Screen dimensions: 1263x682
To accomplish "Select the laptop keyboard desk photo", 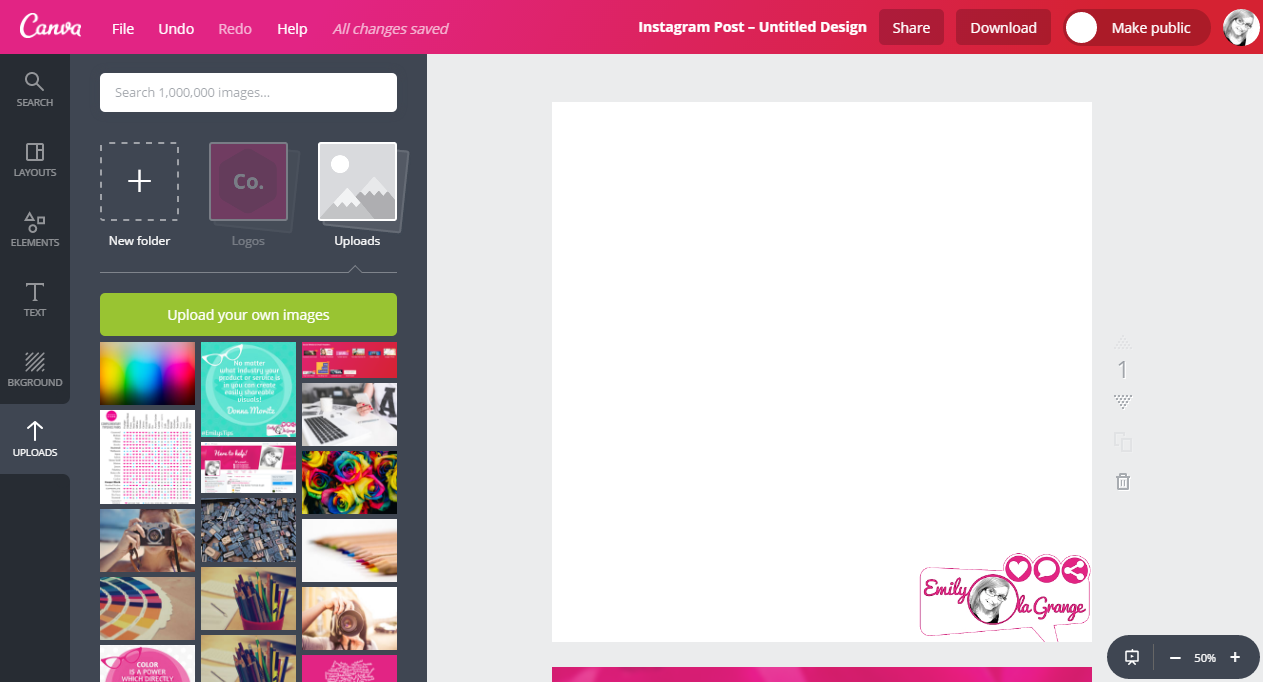I will click(x=349, y=414).
